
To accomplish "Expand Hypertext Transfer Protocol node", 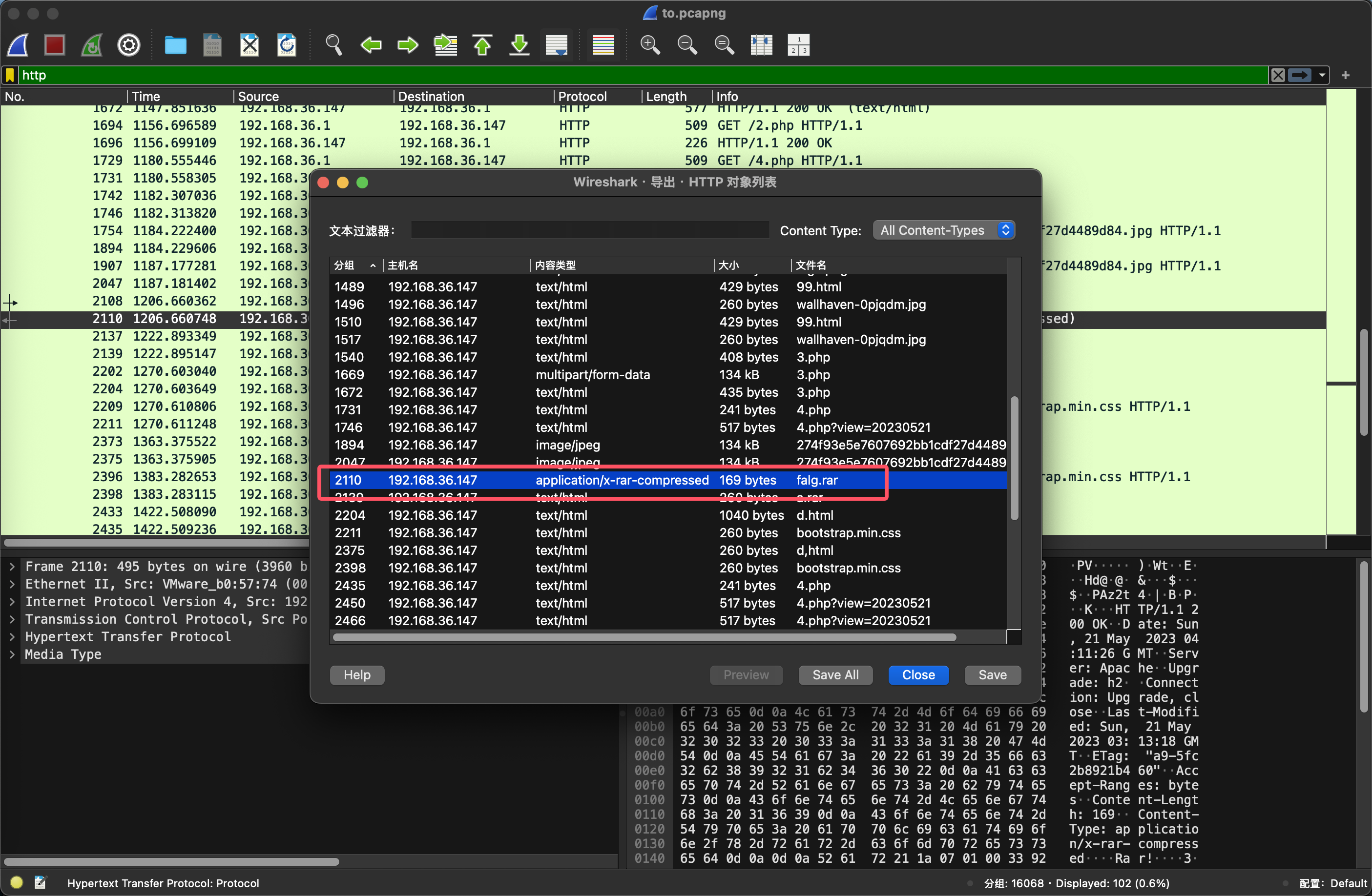I will pos(12,637).
